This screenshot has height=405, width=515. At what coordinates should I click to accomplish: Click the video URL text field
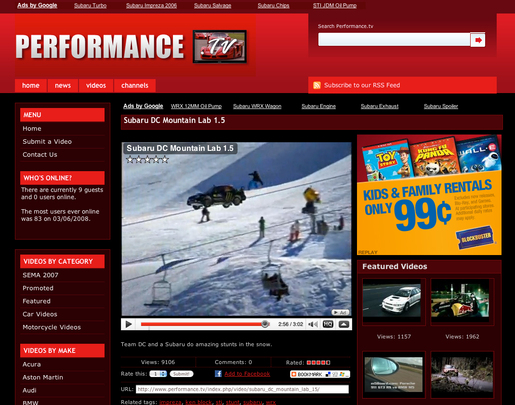(242, 389)
